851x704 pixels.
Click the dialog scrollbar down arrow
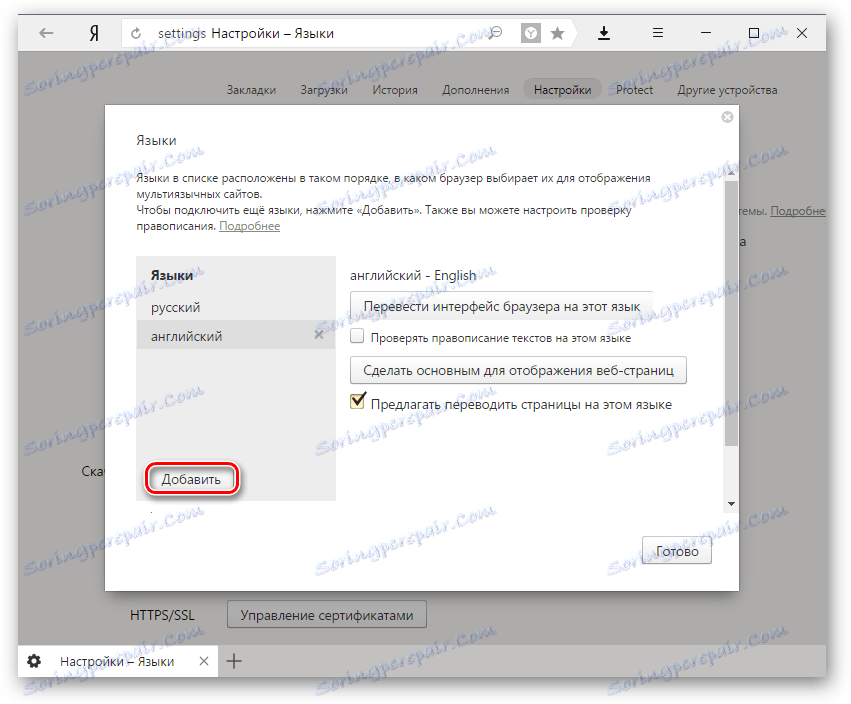point(731,504)
